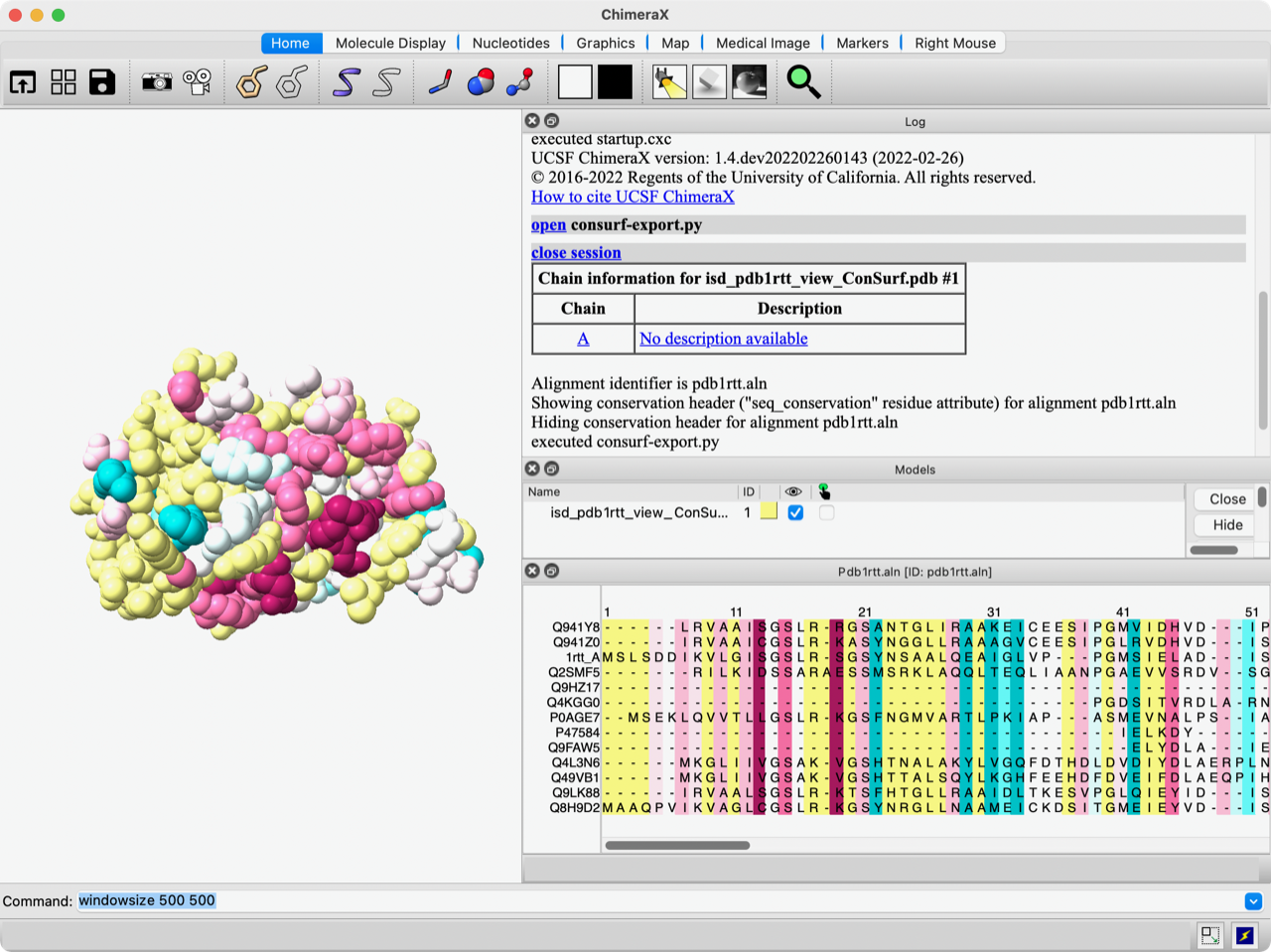The image size is (1271, 952).
Task: Take a snapshot with the camera icon
Action: point(156,82)
